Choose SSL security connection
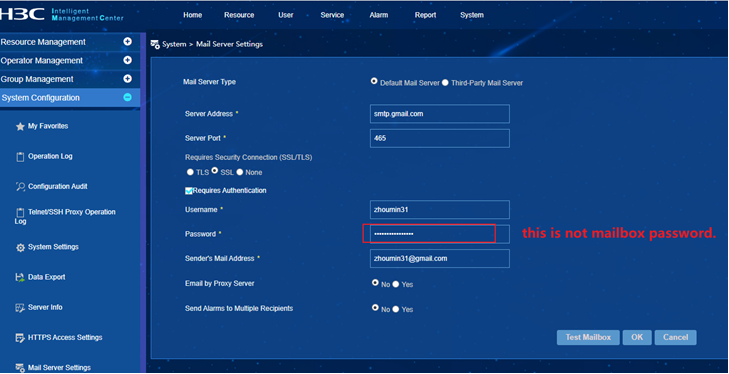The image size is (729, 374). click(x=214, y=171)
